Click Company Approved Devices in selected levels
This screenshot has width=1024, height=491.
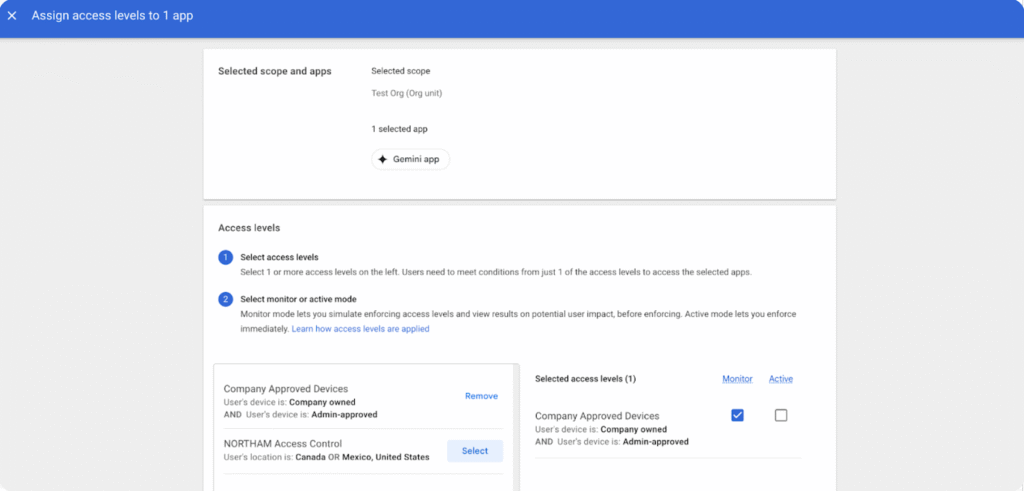coord(597,416)
